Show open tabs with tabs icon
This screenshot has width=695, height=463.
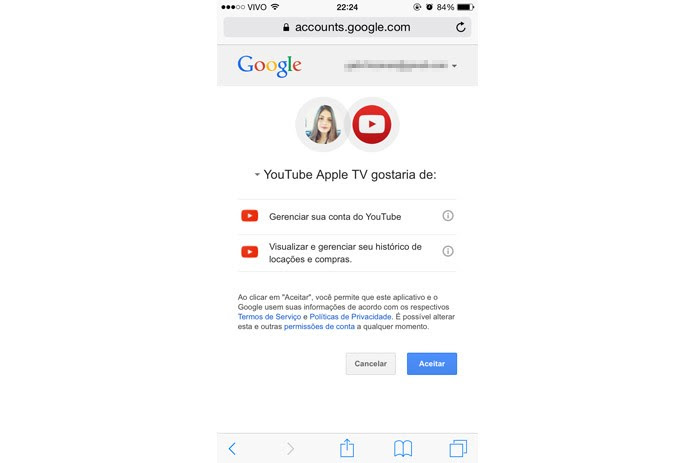[x=458, y=448]
